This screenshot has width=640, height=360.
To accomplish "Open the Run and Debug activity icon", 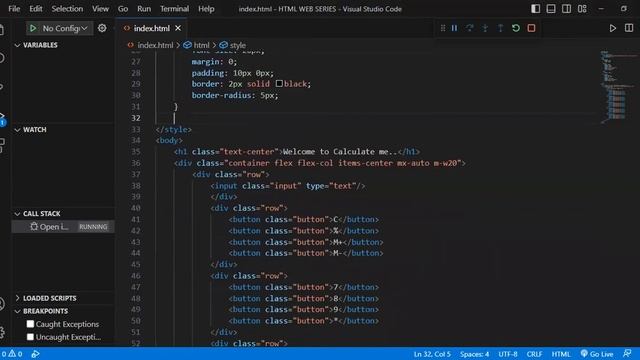I will pos(2,118).
